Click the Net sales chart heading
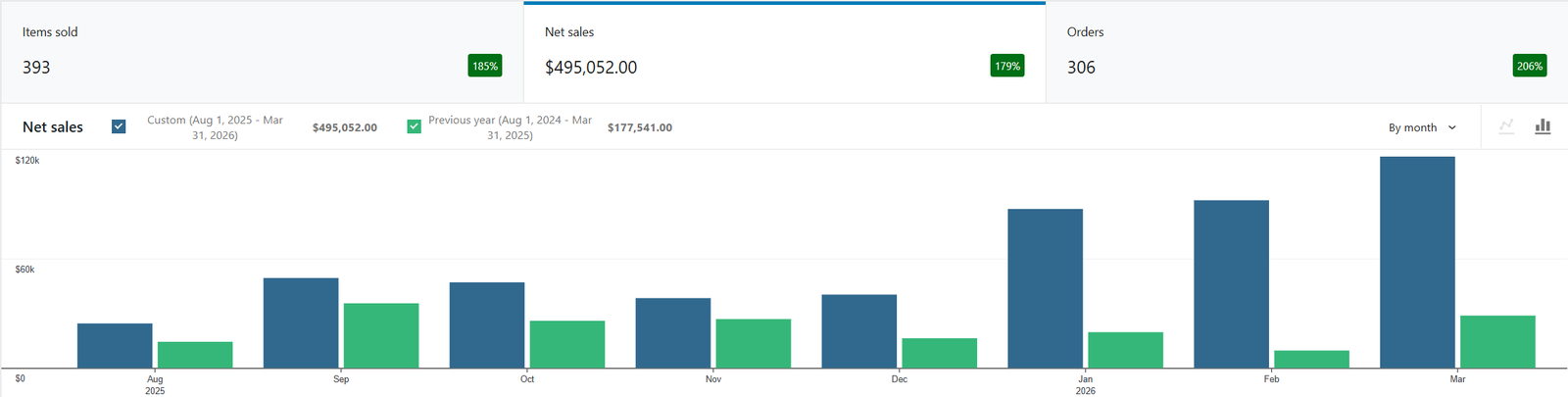1568x397 pixels. click(53, 127)
